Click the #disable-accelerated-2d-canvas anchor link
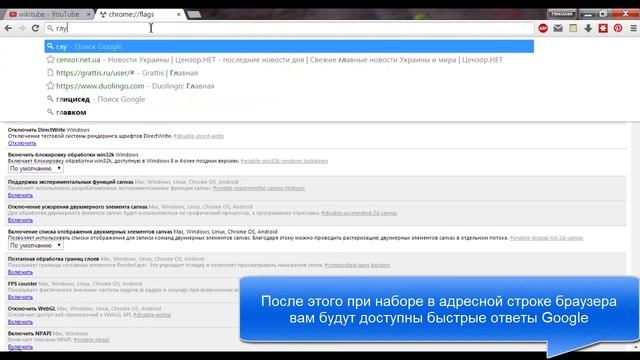This screenshot has width=640, height=360. click(x=359, y=213)
